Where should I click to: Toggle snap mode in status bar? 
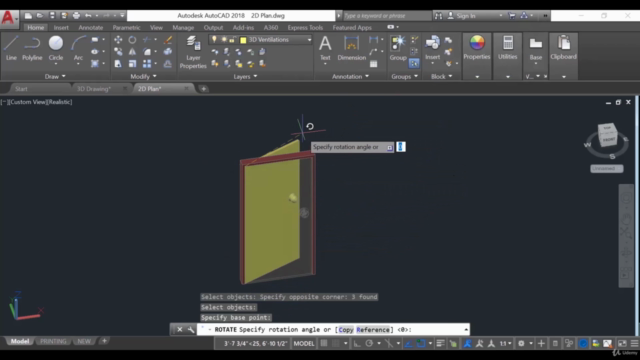click(336, 343)
